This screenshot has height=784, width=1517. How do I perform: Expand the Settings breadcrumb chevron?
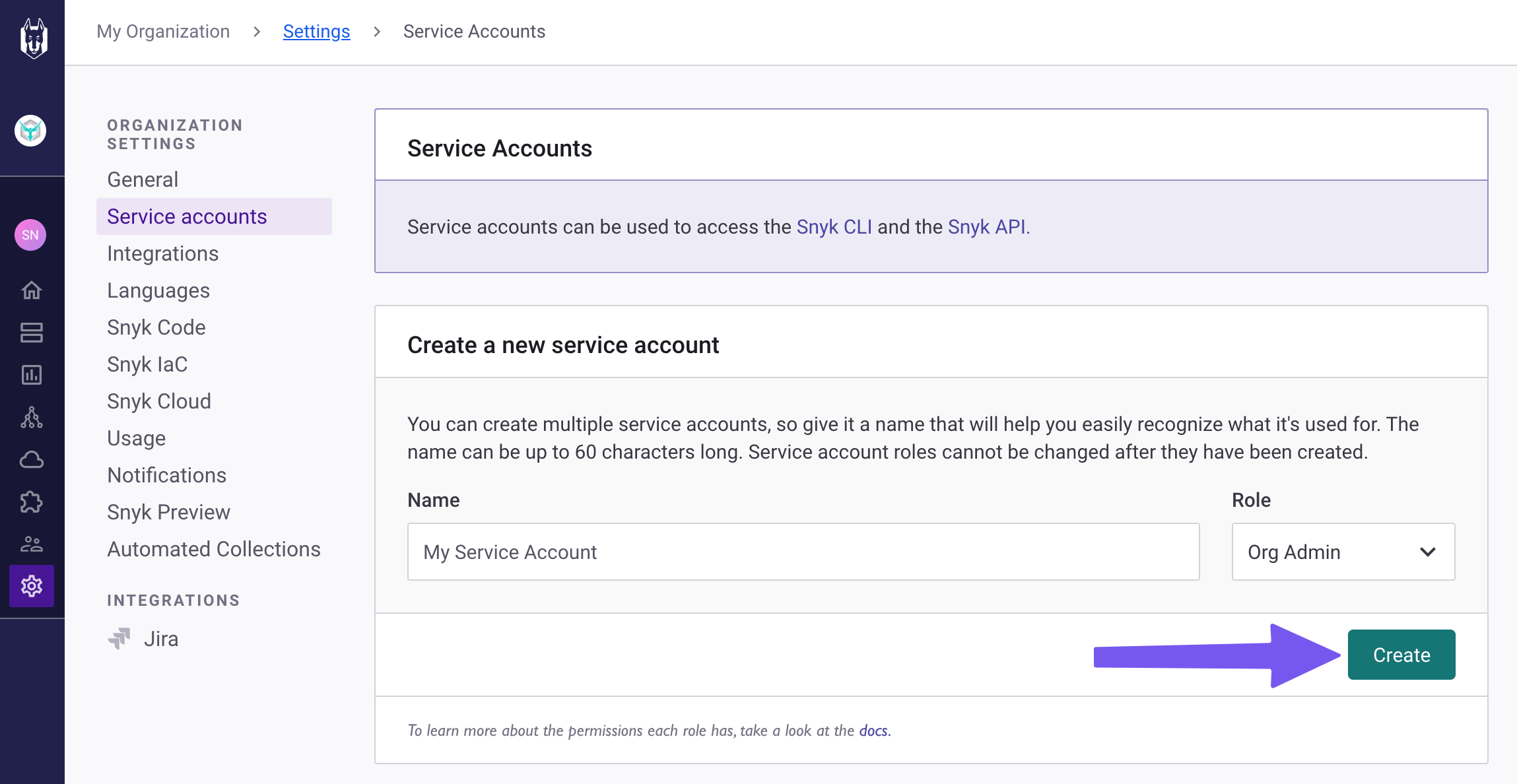point(376,31)
